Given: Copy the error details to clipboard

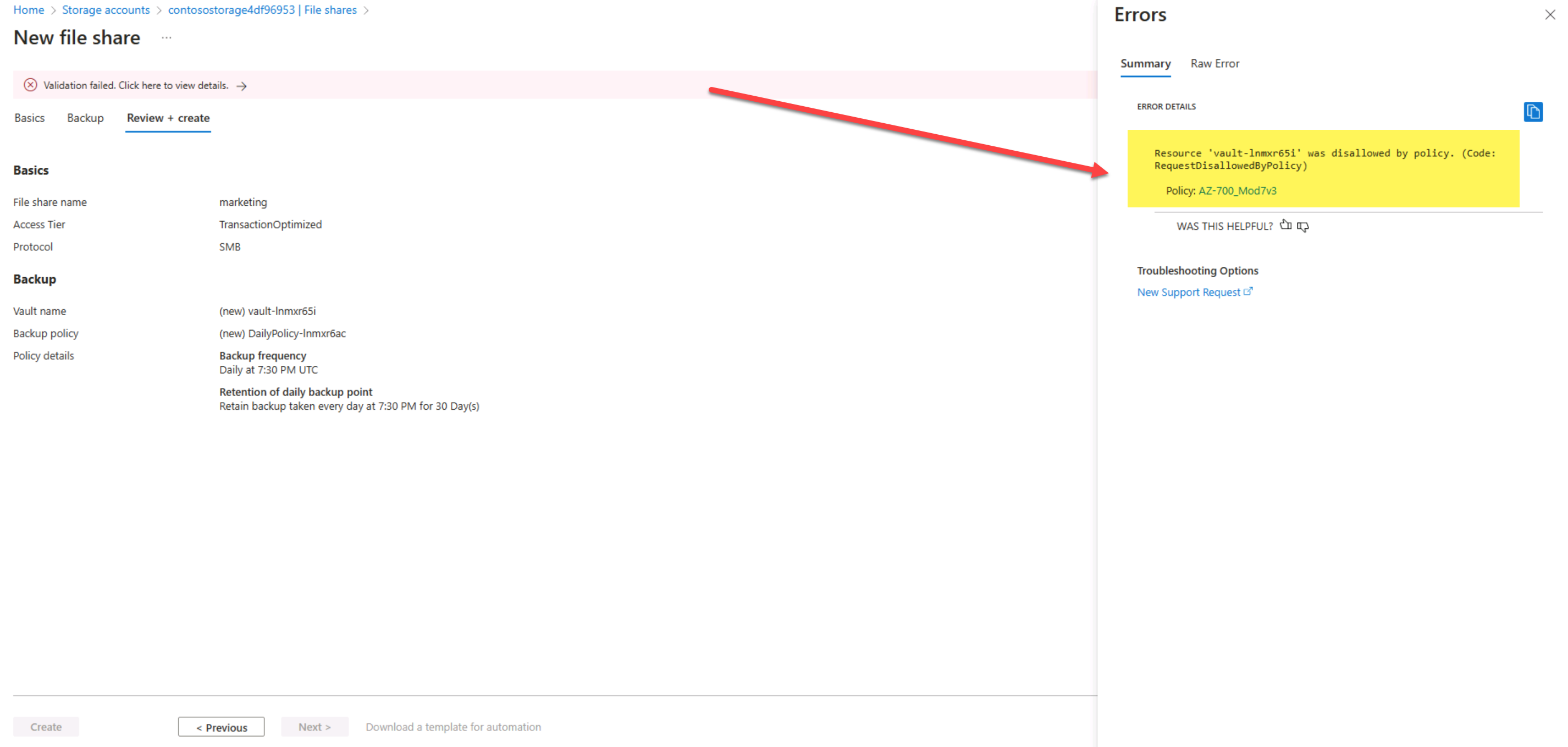Looking at the screenshot, I should tap(1534, 112).
